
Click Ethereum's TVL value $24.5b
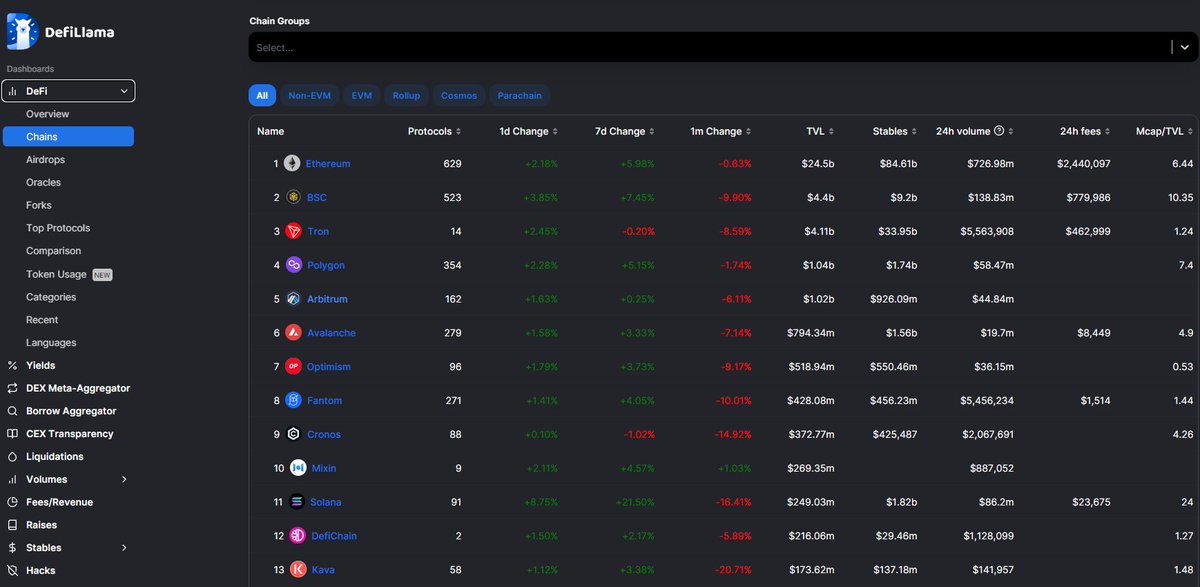click(x=816, y=163)
